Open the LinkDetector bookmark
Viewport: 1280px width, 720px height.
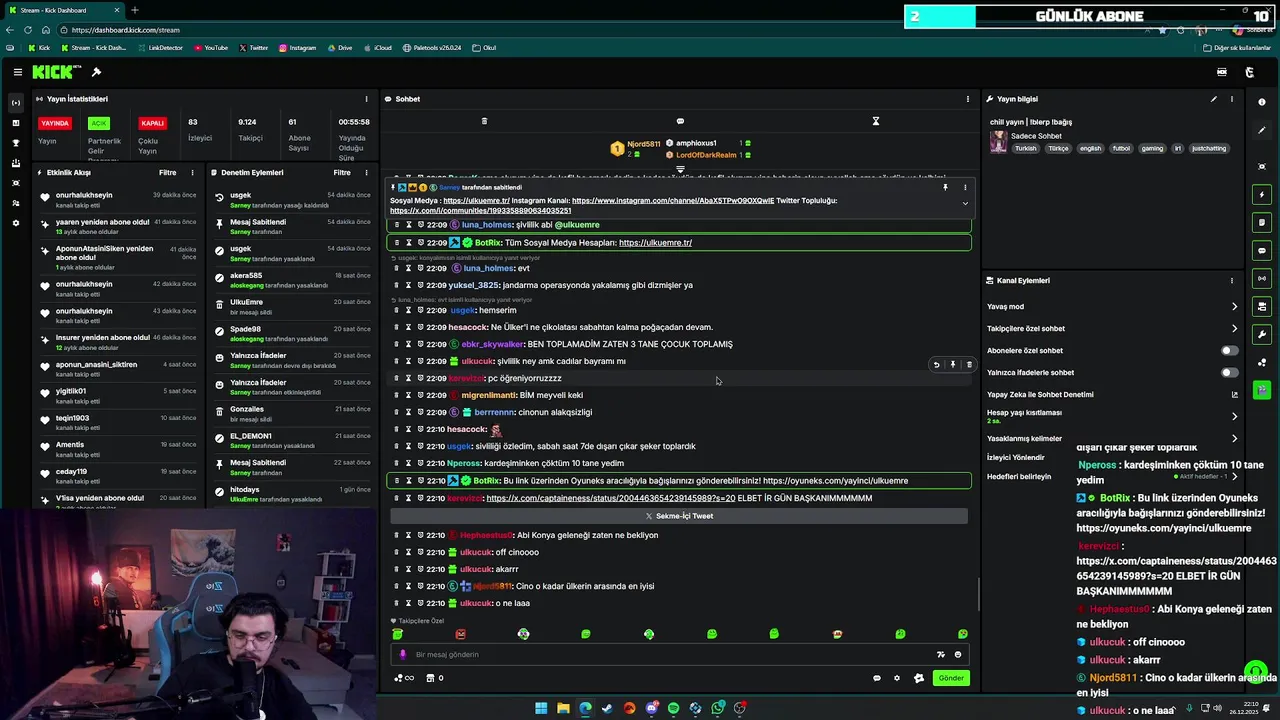click(160, 48)
